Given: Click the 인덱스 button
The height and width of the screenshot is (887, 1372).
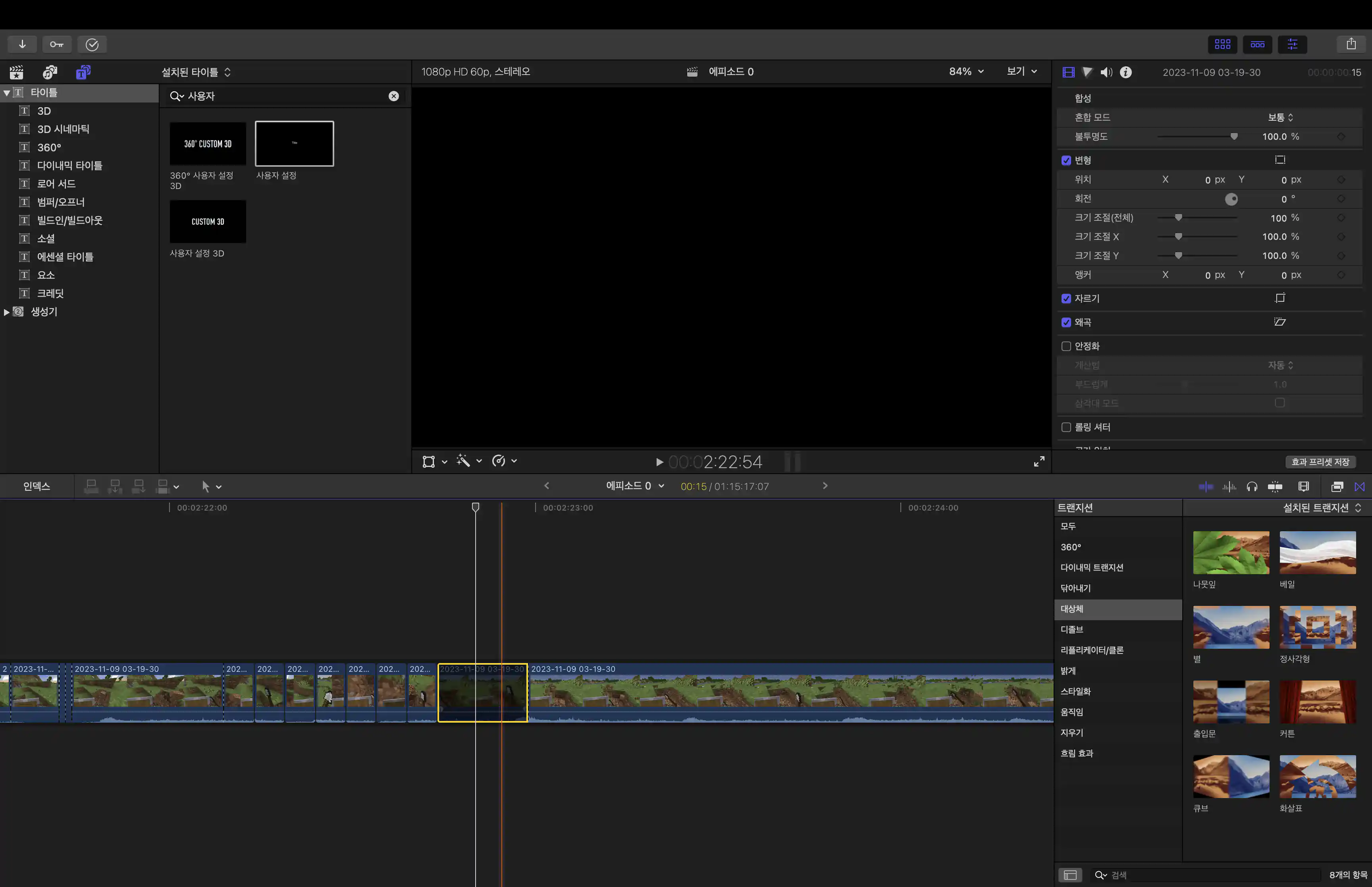Looking at the screenshot, I should tap(36, 486).
